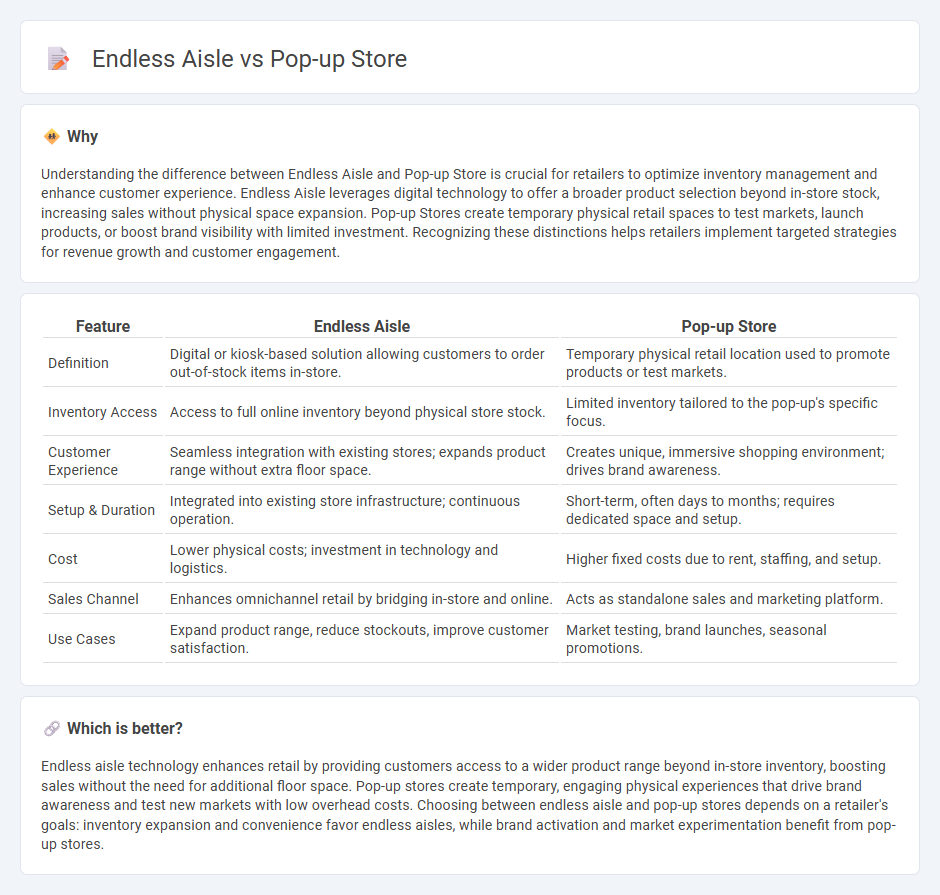Click the Feature column header

pyautogui.click(x=103, y=326)
